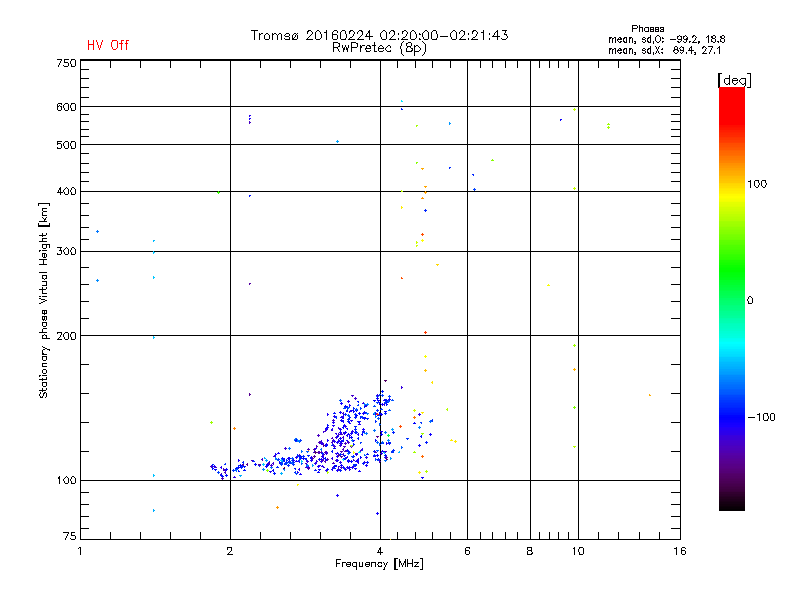The image size is (800, 600).
Task: Click the 'RwPretec (8p)' subtitle
Action: click(x=379, y=48)
